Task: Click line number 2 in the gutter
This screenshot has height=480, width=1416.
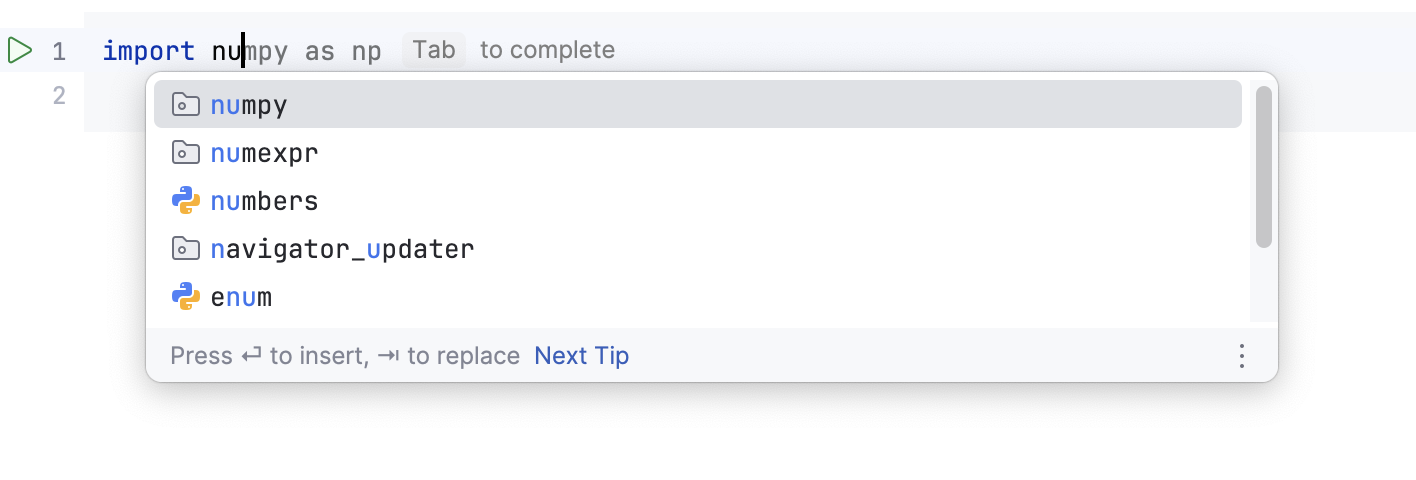Action: [x=59, y=96]
